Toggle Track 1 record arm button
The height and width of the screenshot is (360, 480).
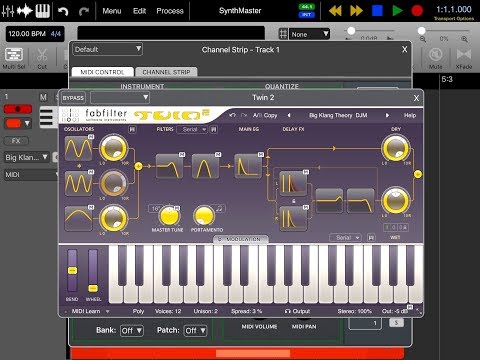pos(18,109)
